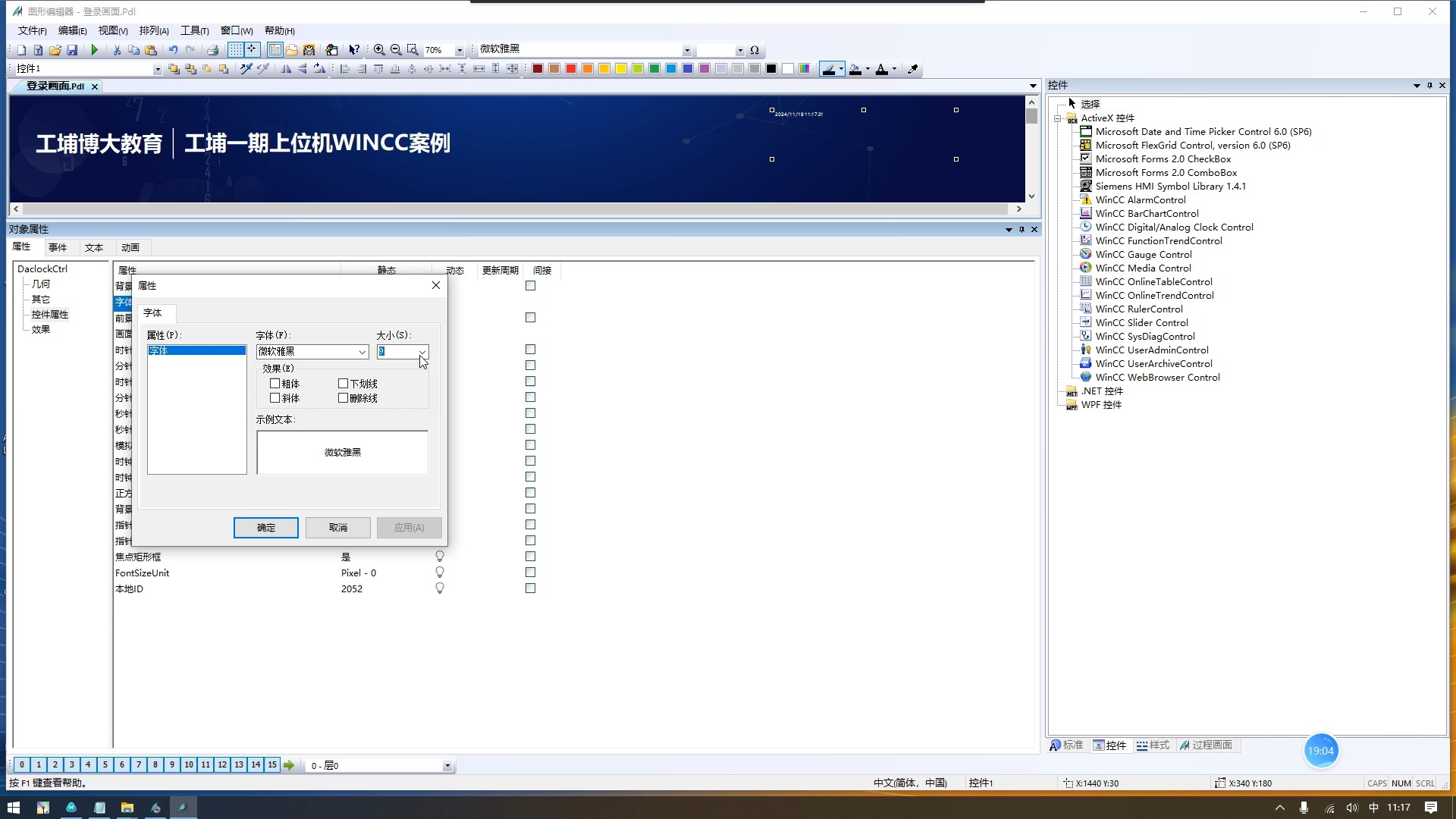1456x819 pixels.
Task: Open the line color pen tool
Action: point(829,69)
